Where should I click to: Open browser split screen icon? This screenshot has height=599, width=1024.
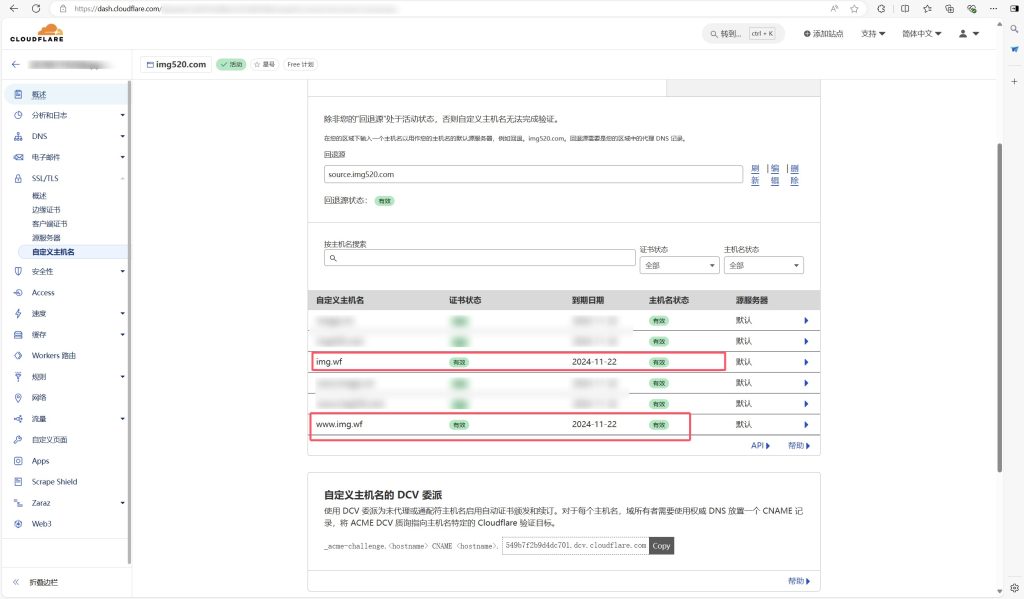(905, 8)
